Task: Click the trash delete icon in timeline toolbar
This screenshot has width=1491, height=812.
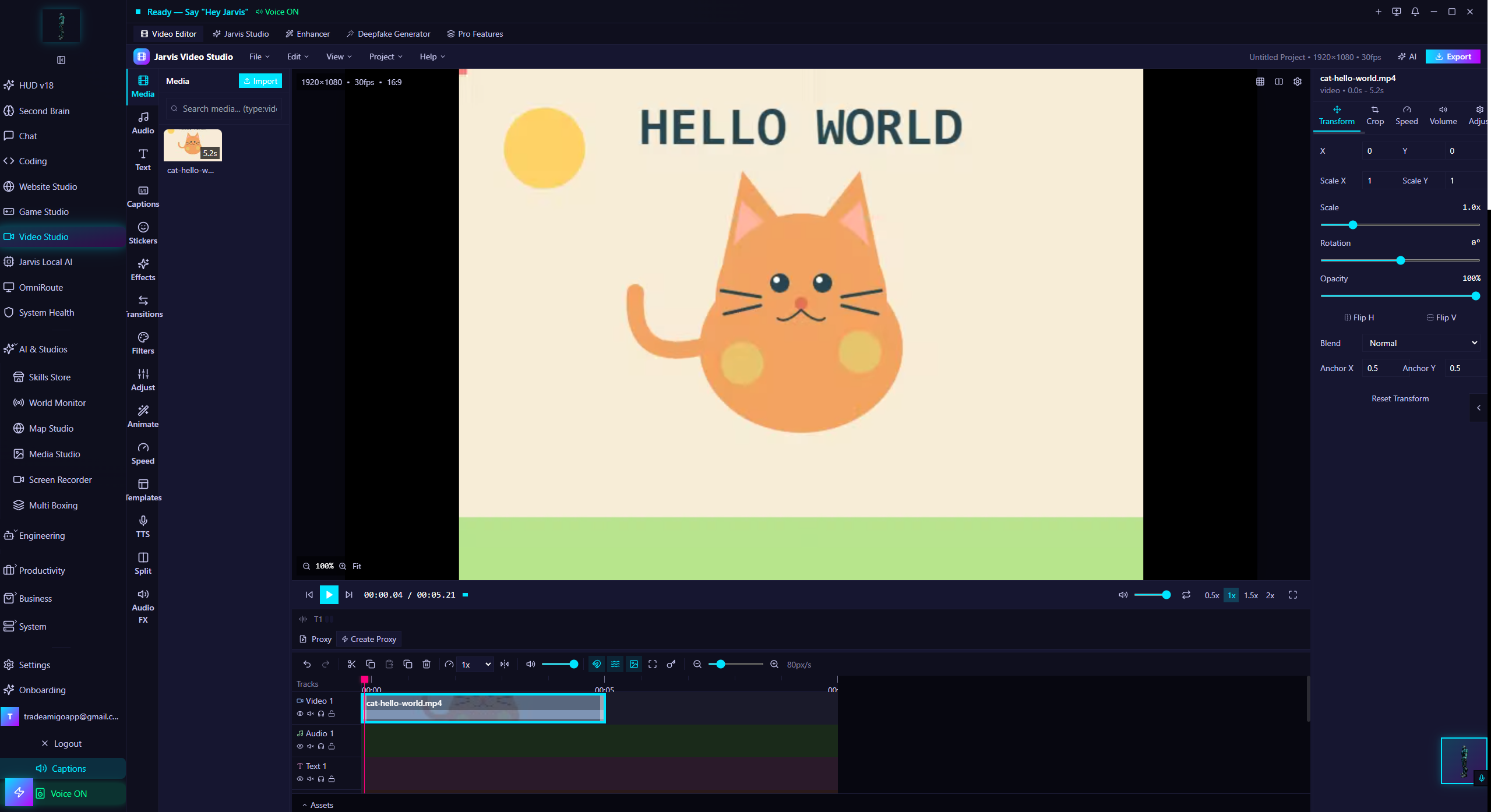Action: click(x=426, y=664)
